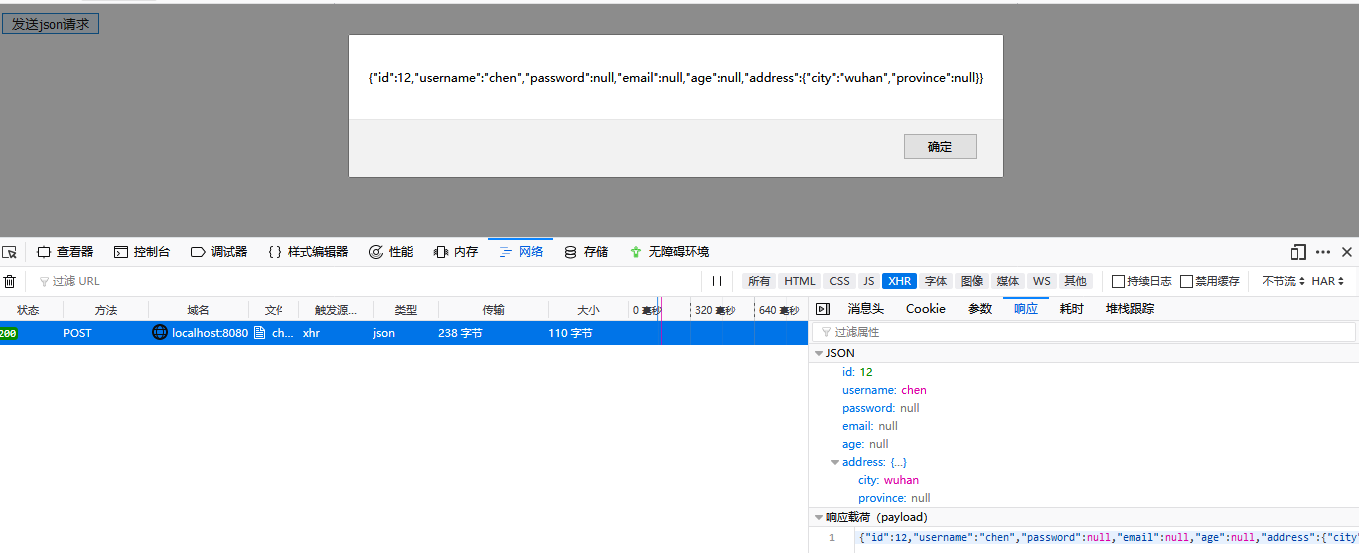Image resolution: width=1359 pixels, height=553 pixels.
Task: Enable the 持续日志 persist logs checkbox
Action: 1118,282
